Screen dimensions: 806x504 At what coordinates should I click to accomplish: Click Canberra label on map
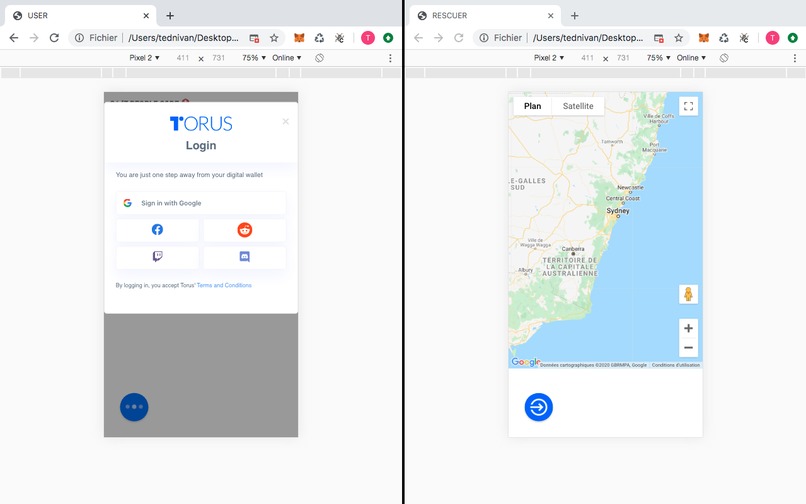click(573, 249)
